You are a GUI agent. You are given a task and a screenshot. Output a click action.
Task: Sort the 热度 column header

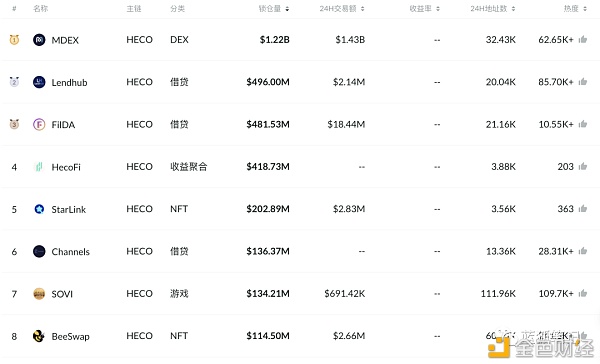[575, 8]
